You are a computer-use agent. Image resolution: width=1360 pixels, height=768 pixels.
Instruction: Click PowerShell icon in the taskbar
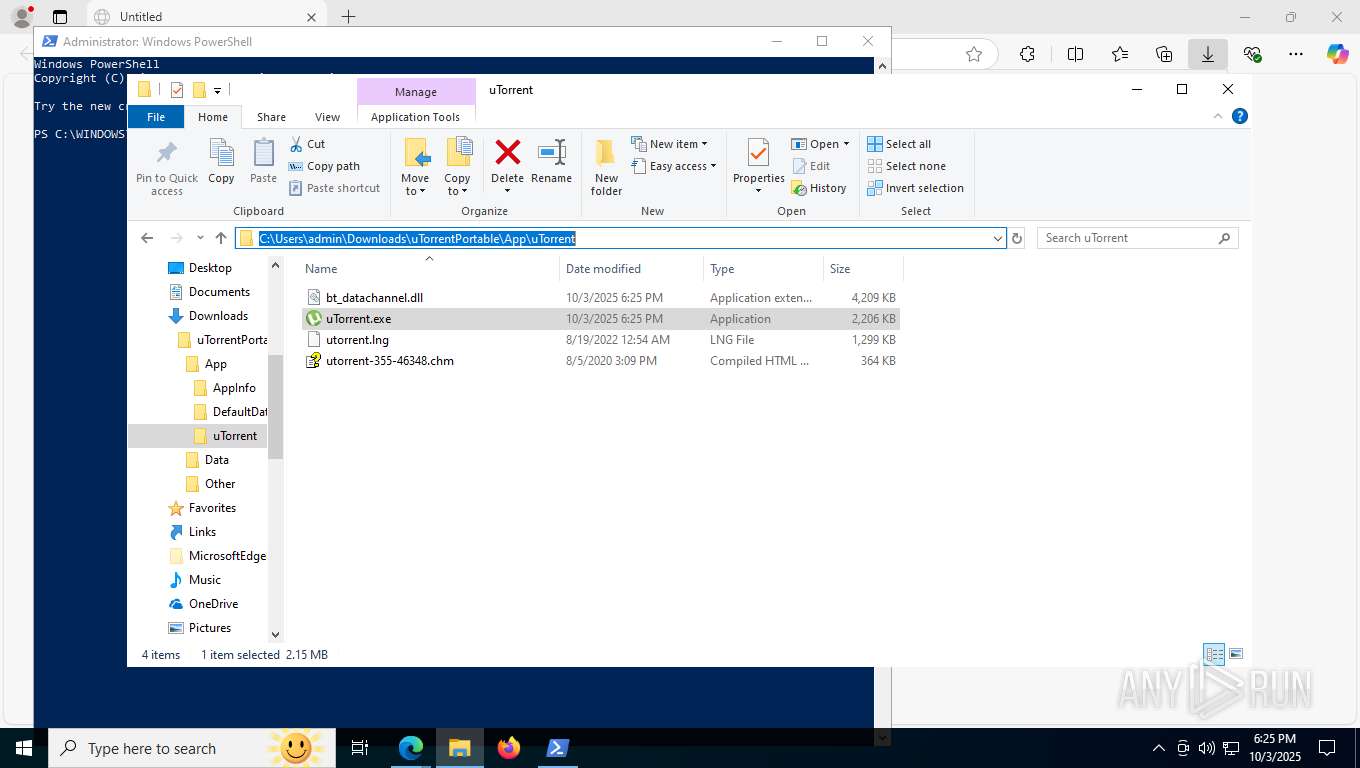(x=557, y=748)
